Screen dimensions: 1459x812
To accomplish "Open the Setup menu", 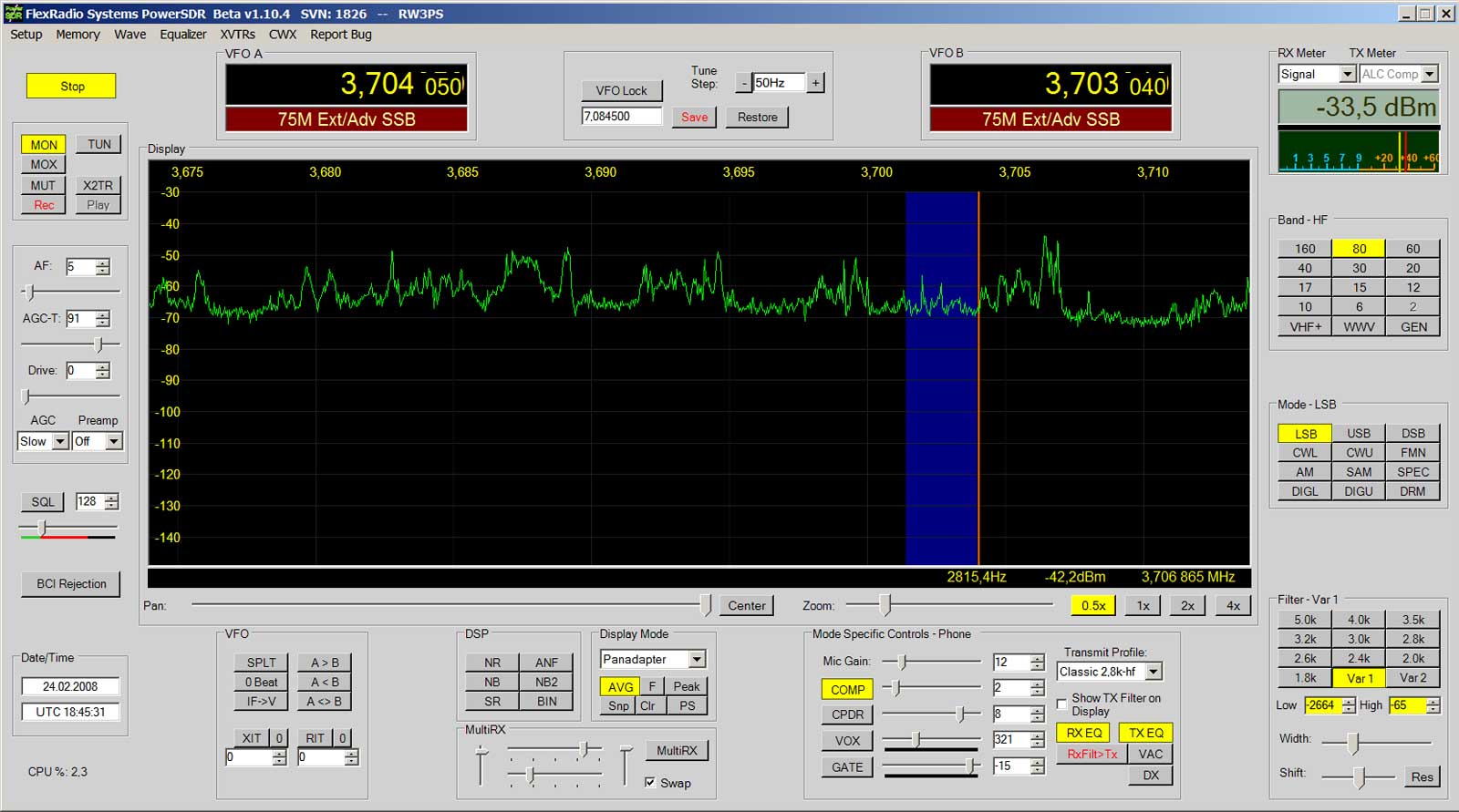I will (x=26, y=35).
